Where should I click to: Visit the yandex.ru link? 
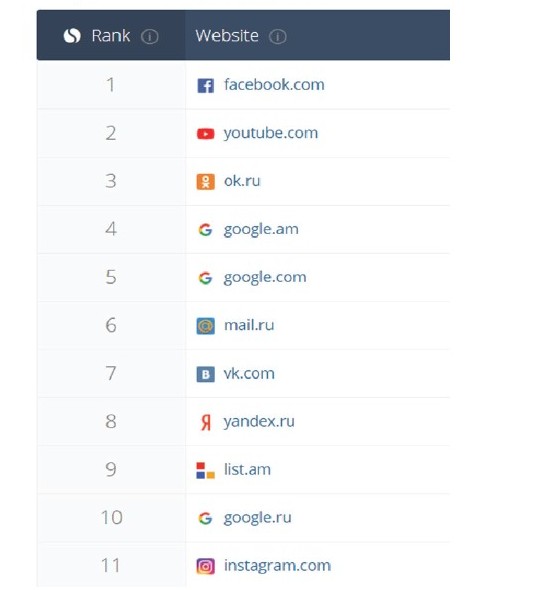[259, 422]
